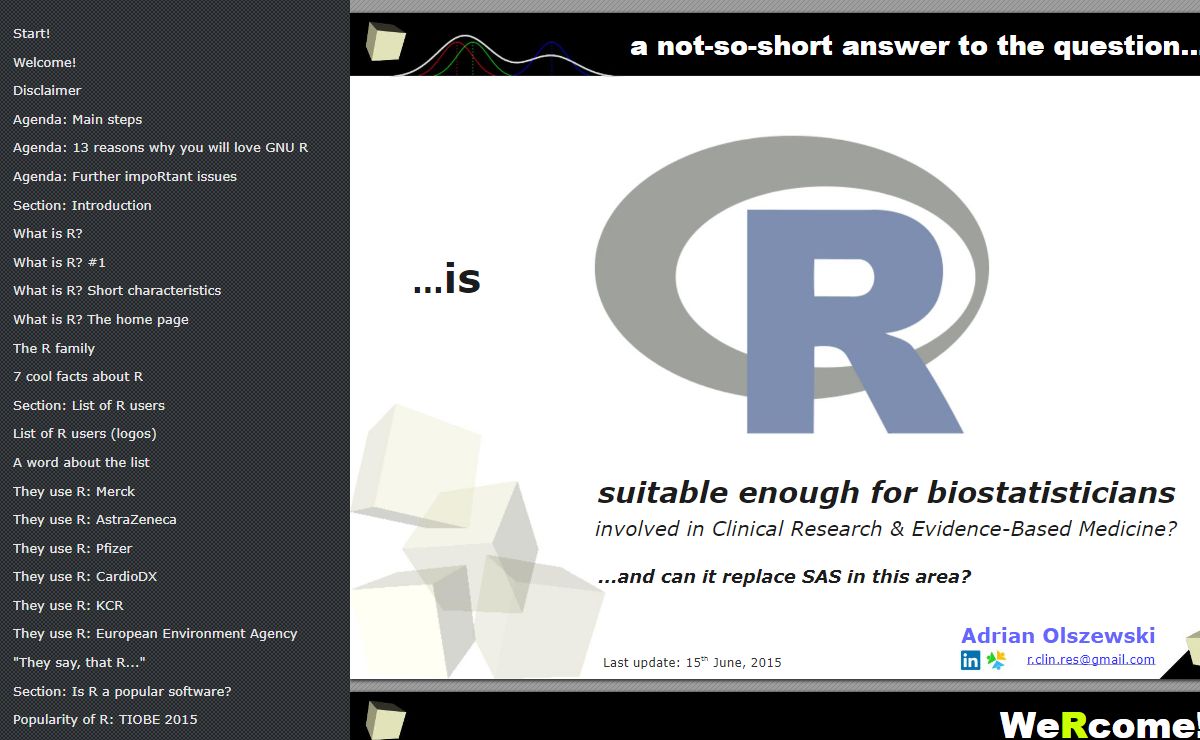Jump to the Disclaimer slide
The height and width of the screenshot is (740, 1200).
(x=47, y=90)
